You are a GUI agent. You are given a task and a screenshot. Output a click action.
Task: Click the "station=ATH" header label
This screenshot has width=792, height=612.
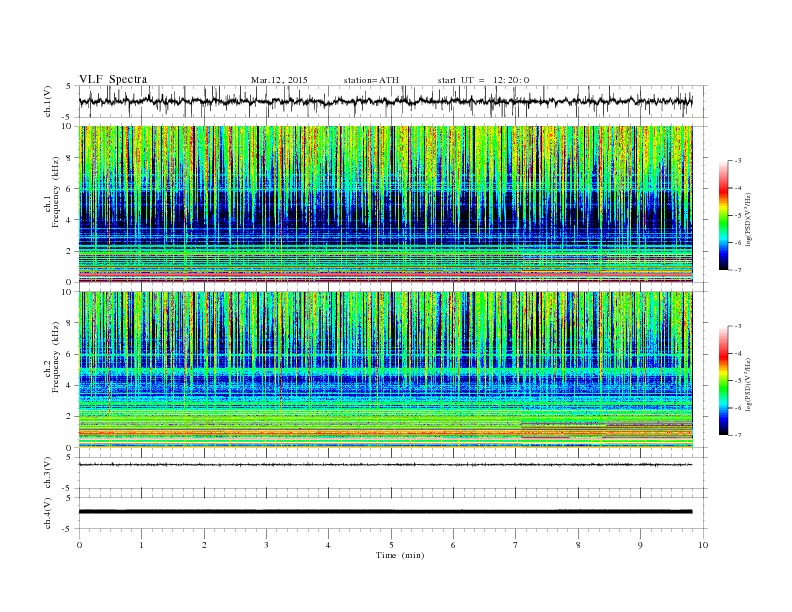click(x=371, y=80)
